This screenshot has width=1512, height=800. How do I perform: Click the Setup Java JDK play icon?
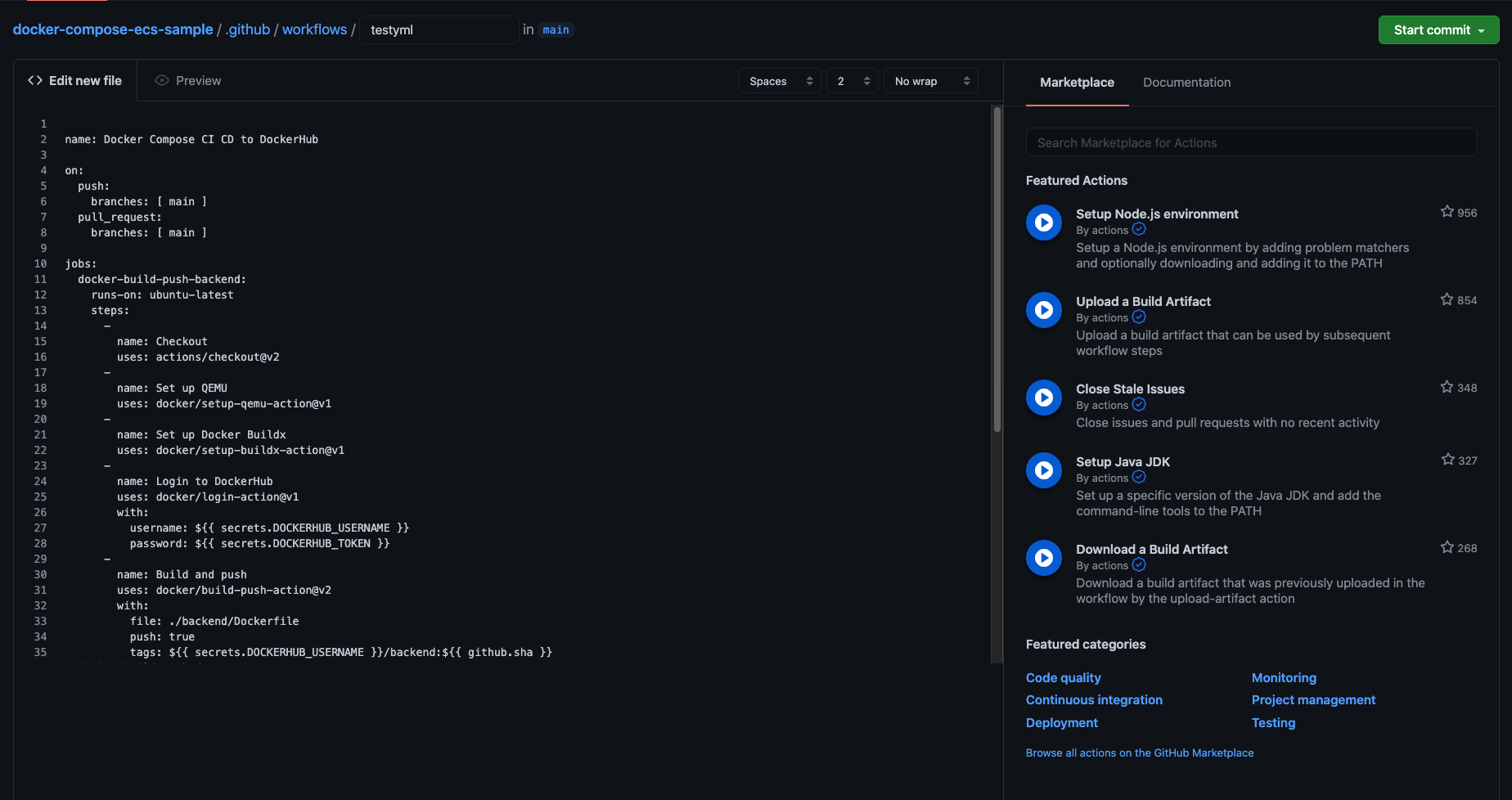click(1044, 470)
